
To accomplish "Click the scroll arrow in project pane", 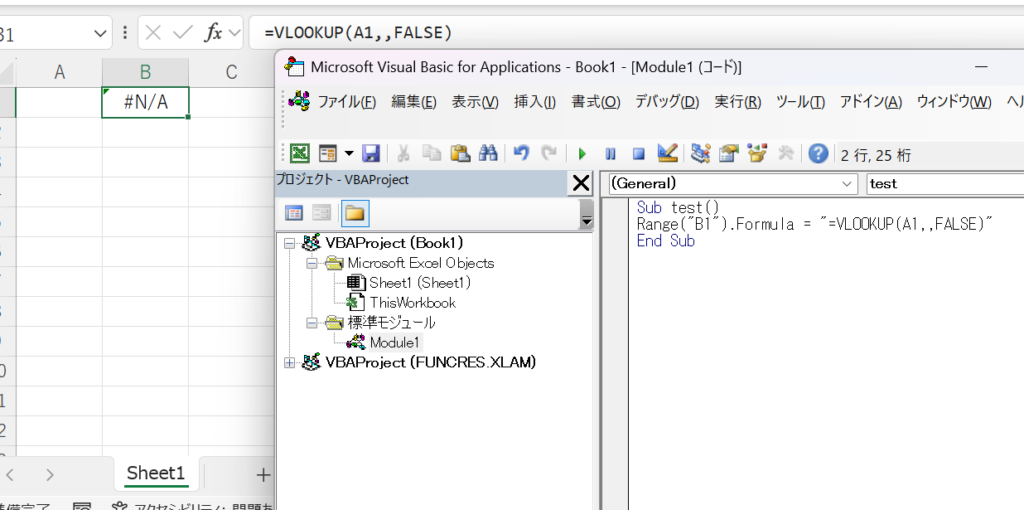I will click(586, 221).
